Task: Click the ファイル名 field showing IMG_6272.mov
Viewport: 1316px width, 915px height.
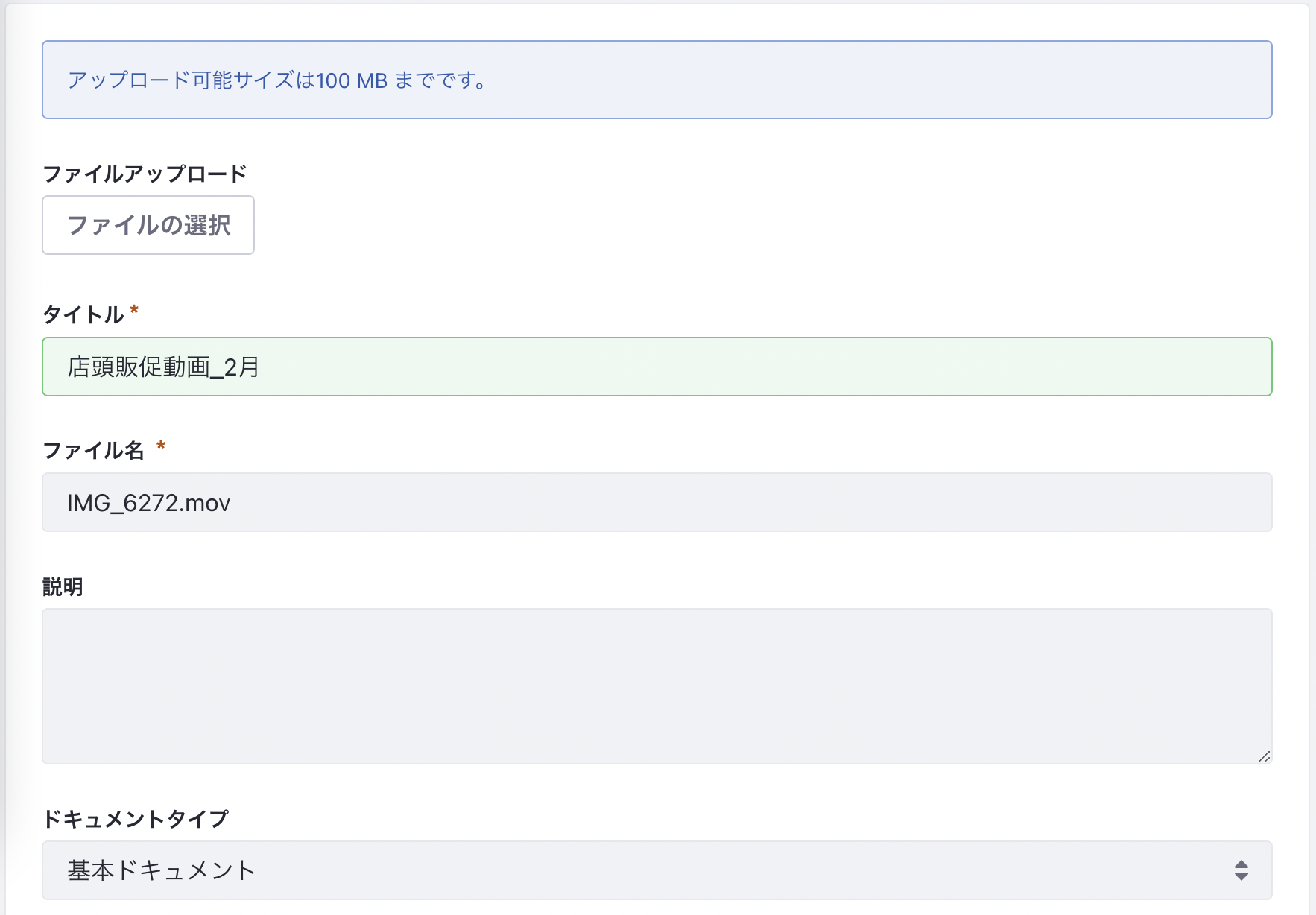Action: (656, 502)
